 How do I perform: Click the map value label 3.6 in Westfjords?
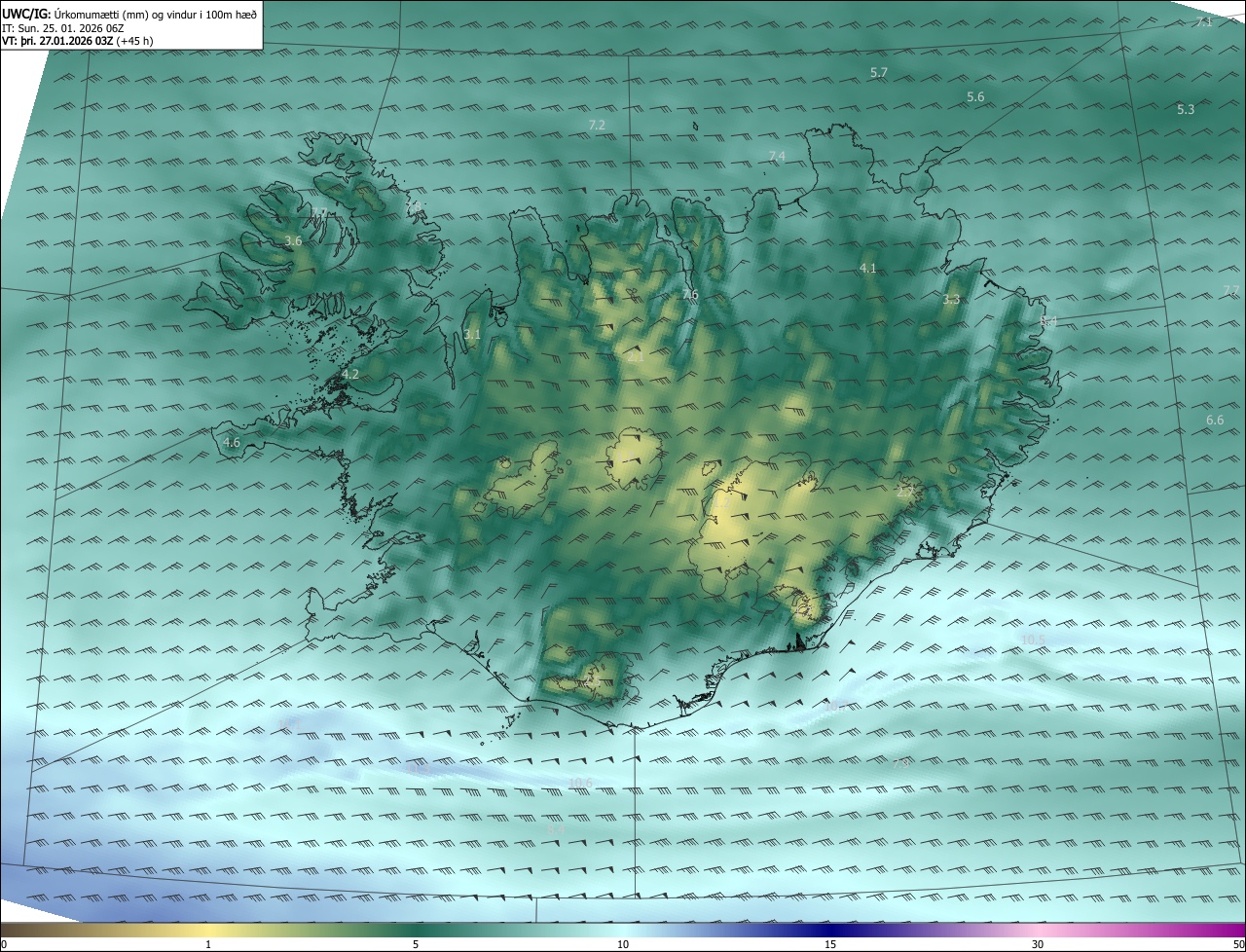[293, 240]
